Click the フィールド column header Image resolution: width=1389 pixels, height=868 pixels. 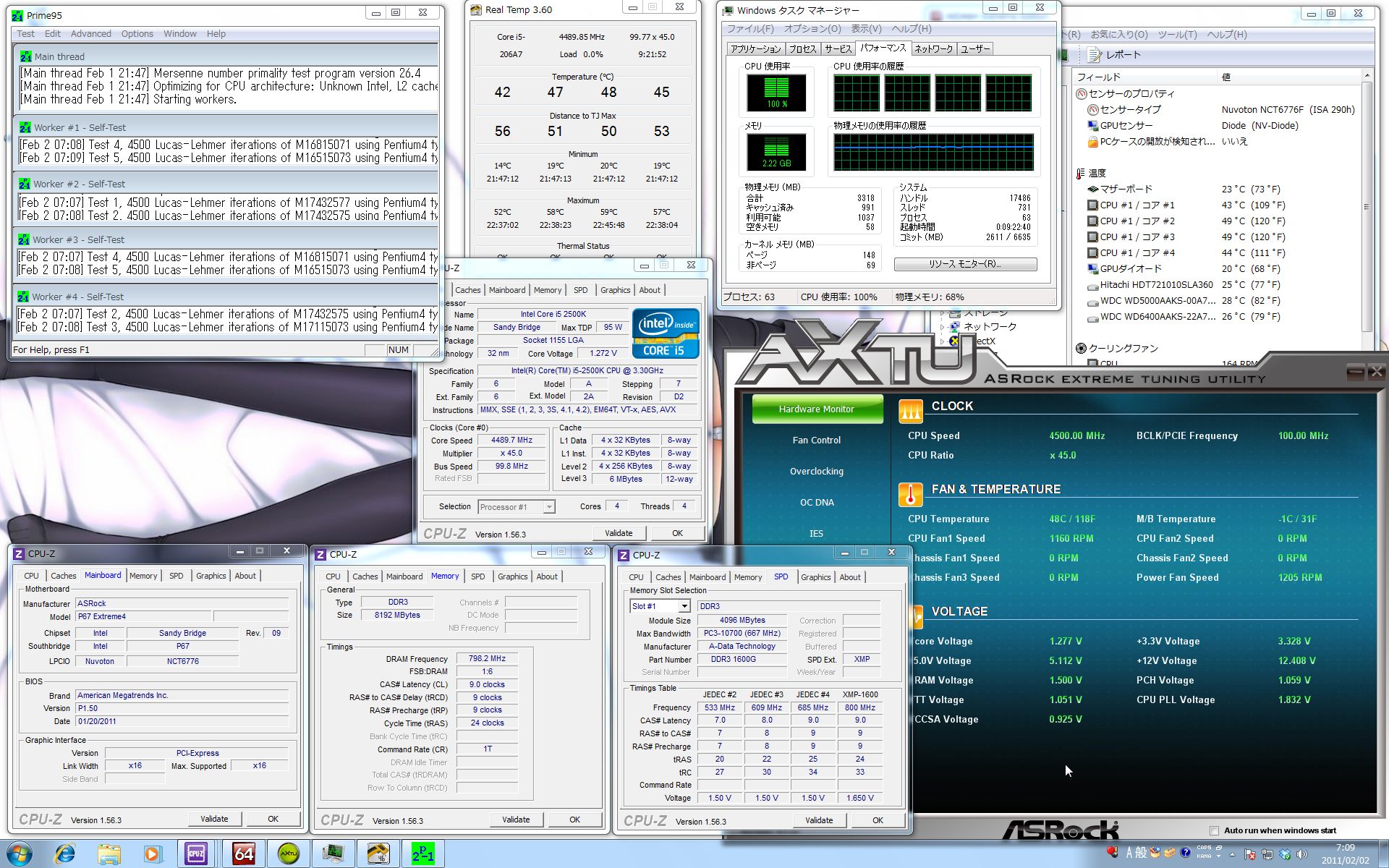(x=1144, y=77)
